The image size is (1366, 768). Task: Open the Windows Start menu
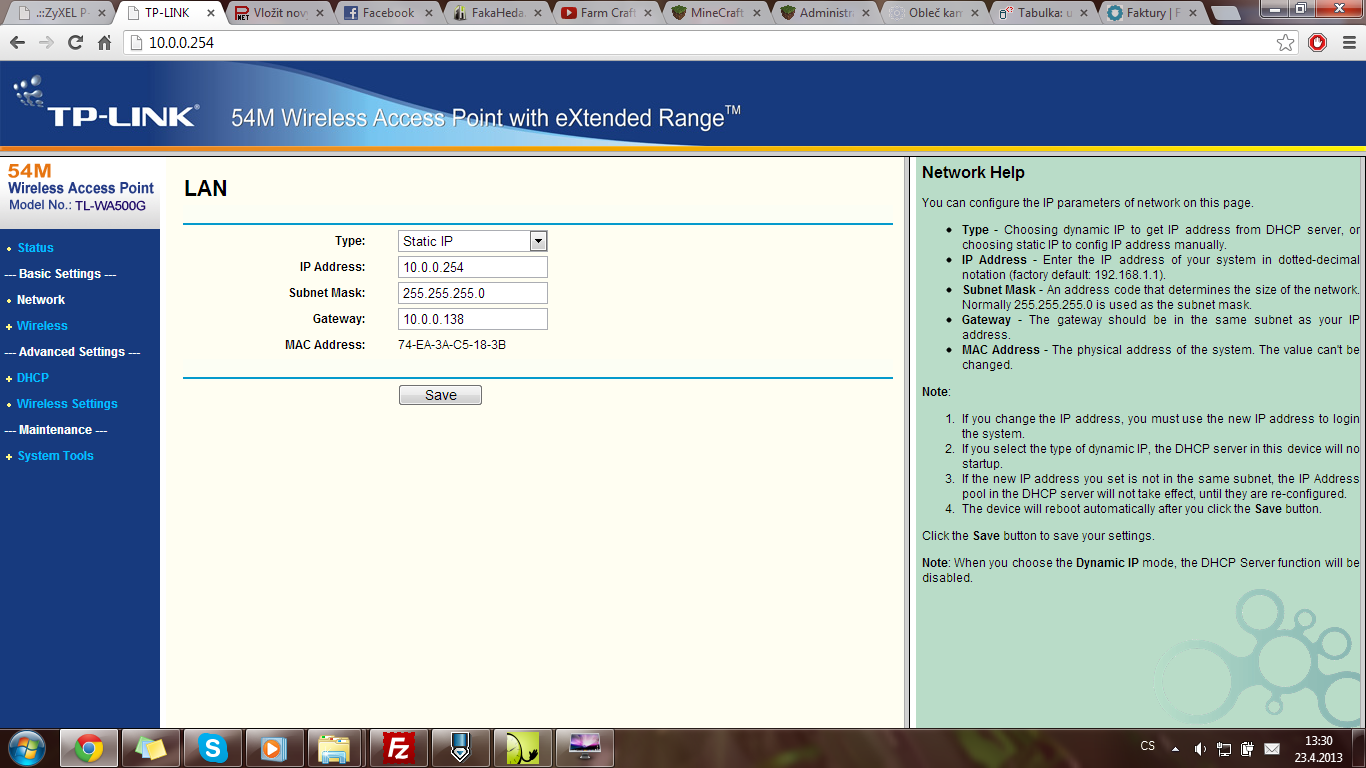(26, 748)
